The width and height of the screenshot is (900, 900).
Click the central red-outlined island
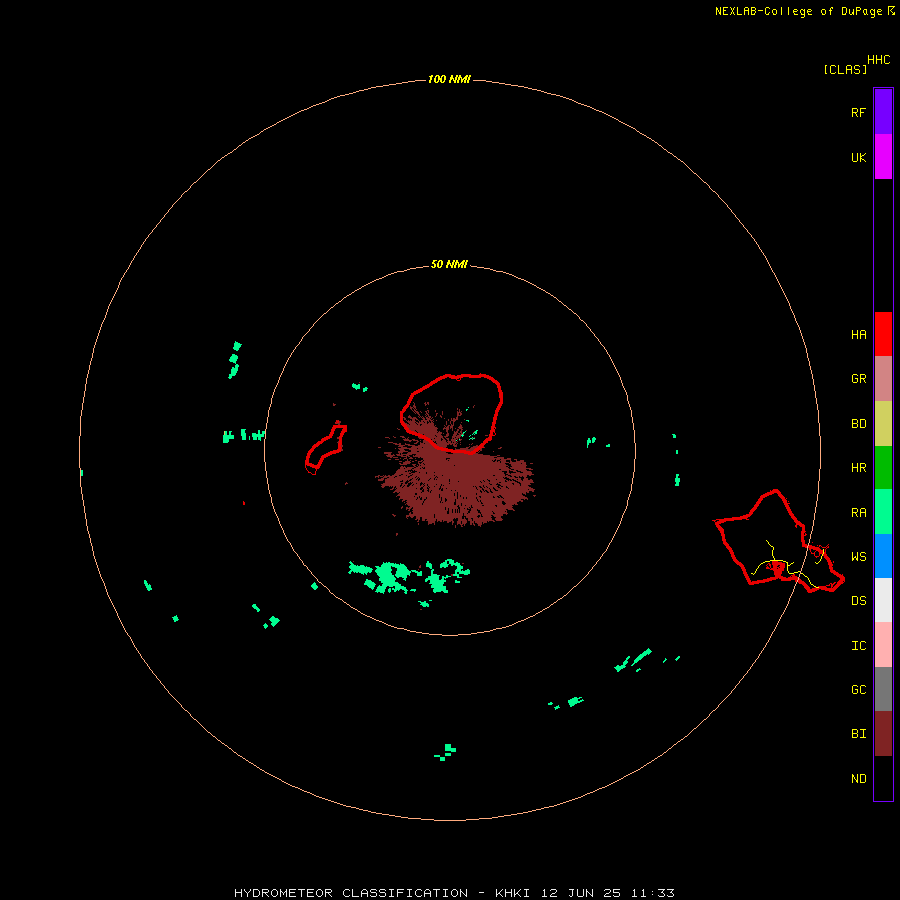452,413
